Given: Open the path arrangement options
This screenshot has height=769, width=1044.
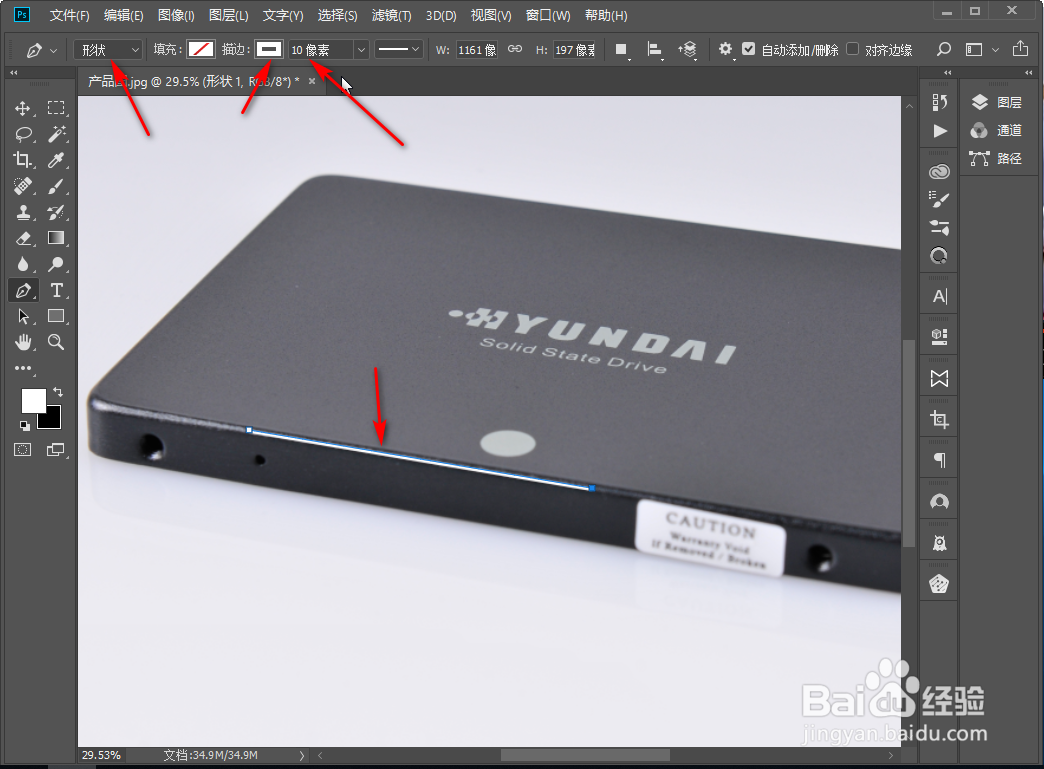Looking at the screenshot, I should (688, 50).
